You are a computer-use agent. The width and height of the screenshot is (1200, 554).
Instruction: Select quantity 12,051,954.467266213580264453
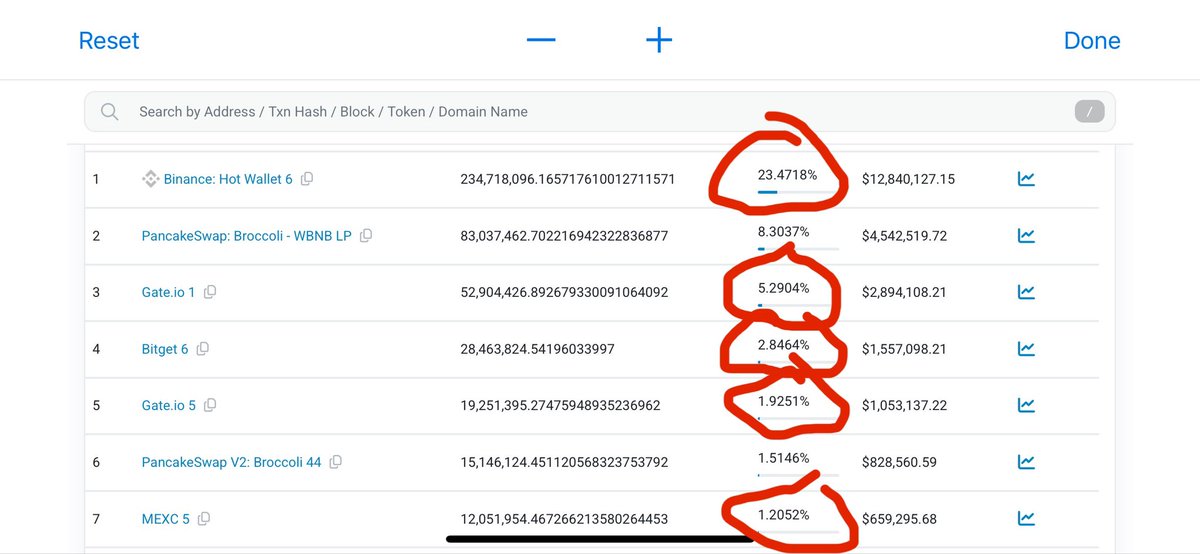(564, 519)
